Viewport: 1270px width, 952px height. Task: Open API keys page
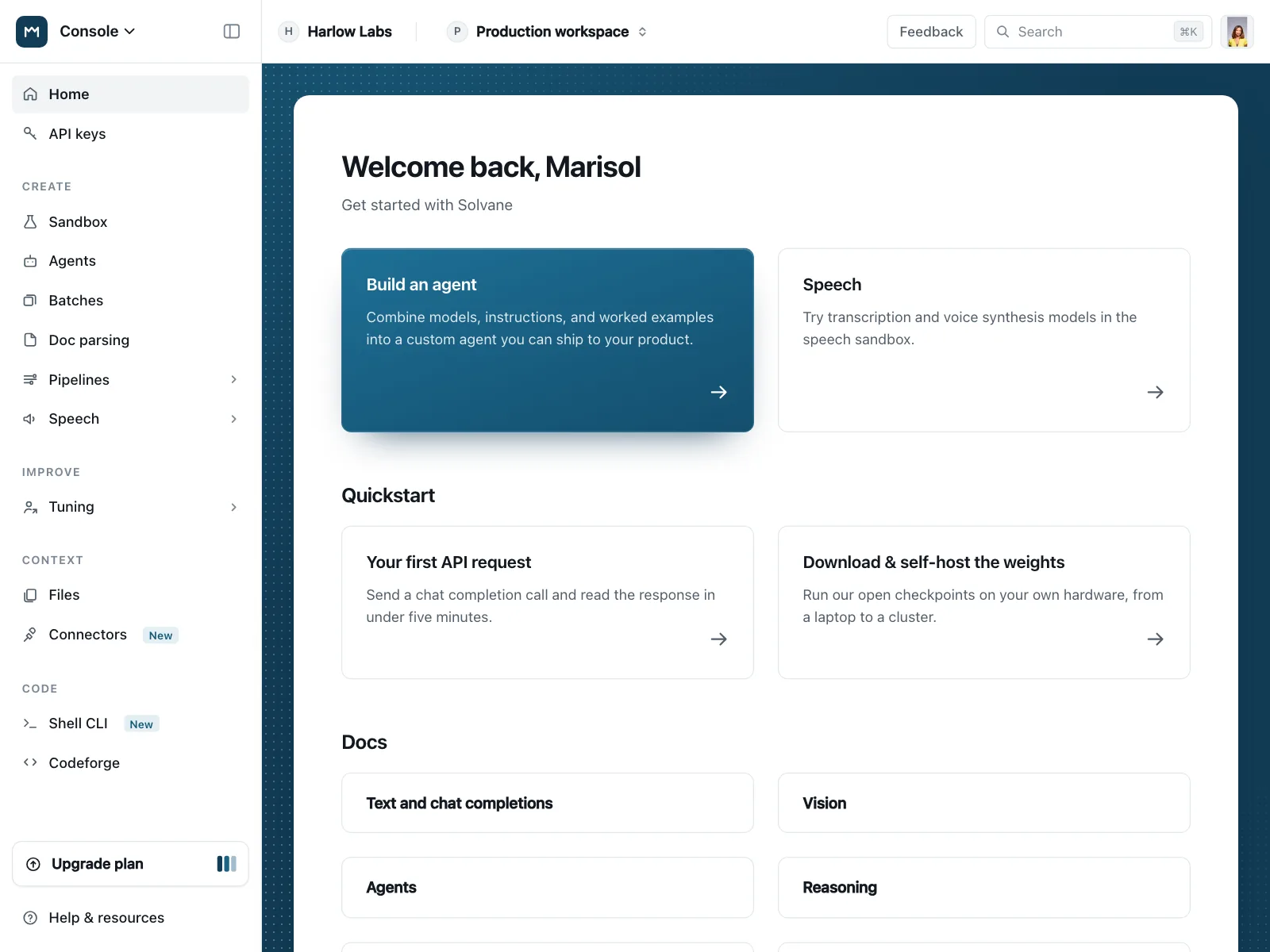[130, 133]
